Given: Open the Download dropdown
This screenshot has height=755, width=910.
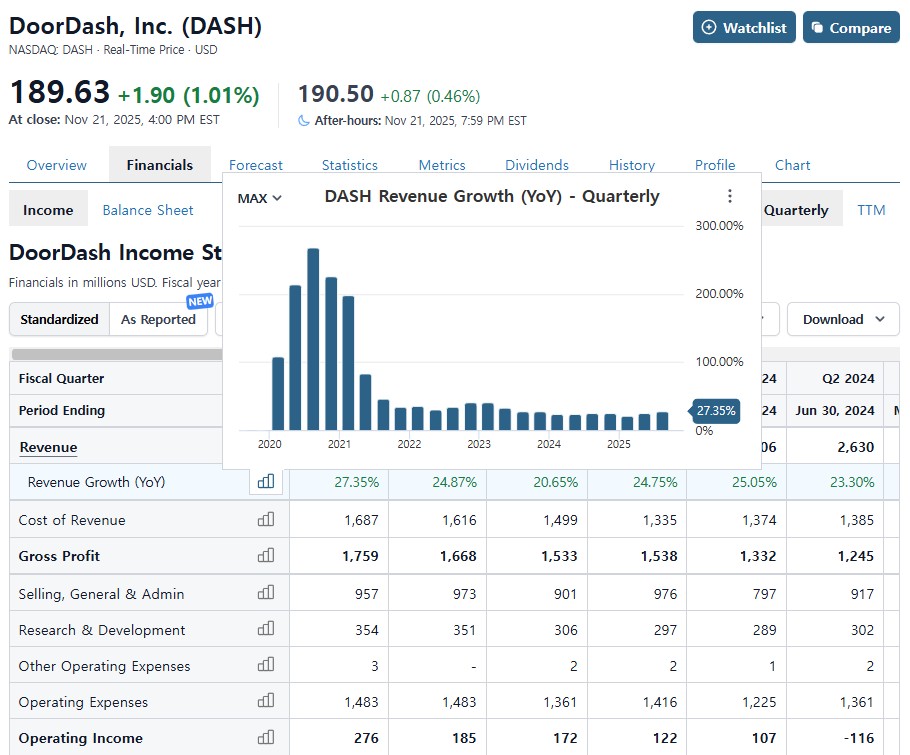Looking at the screenshot, I should tap(843, 320).
